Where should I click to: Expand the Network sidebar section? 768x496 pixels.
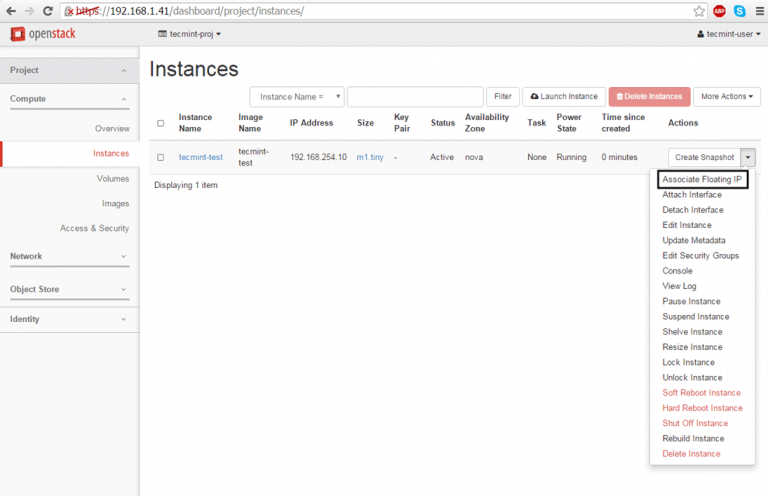(68, 257)
